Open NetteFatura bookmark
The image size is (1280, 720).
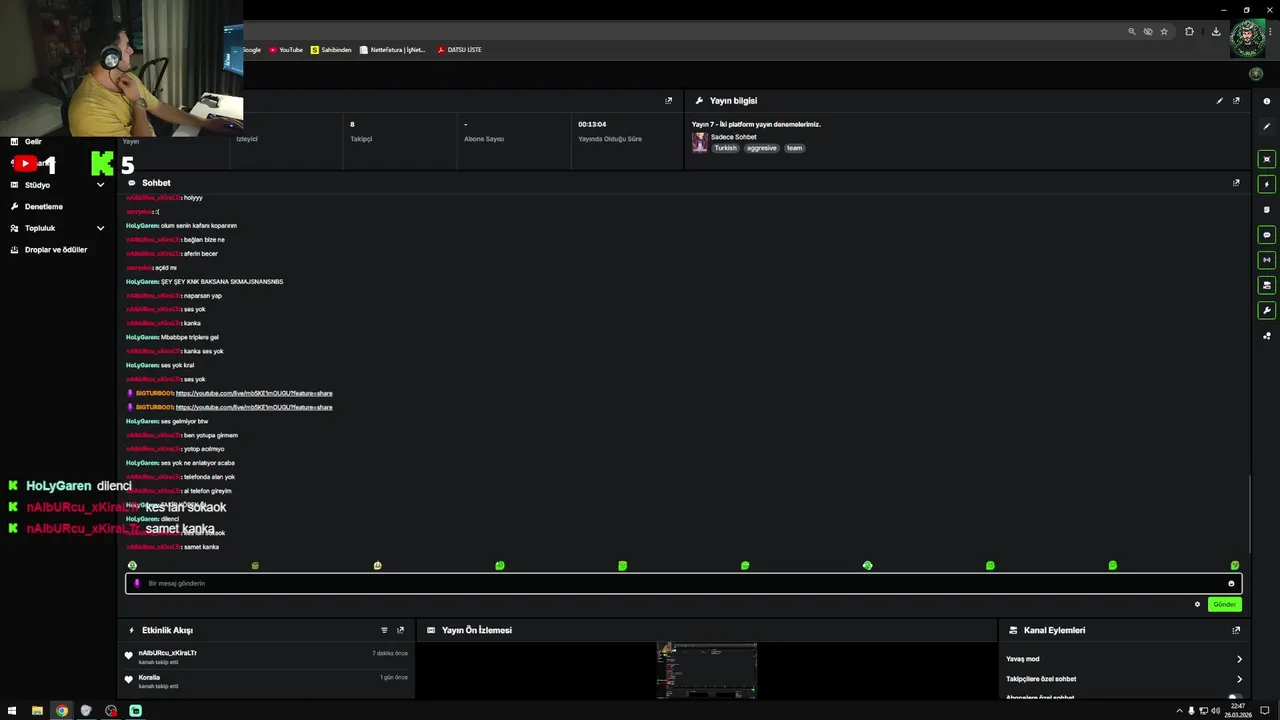coord(392,50)
